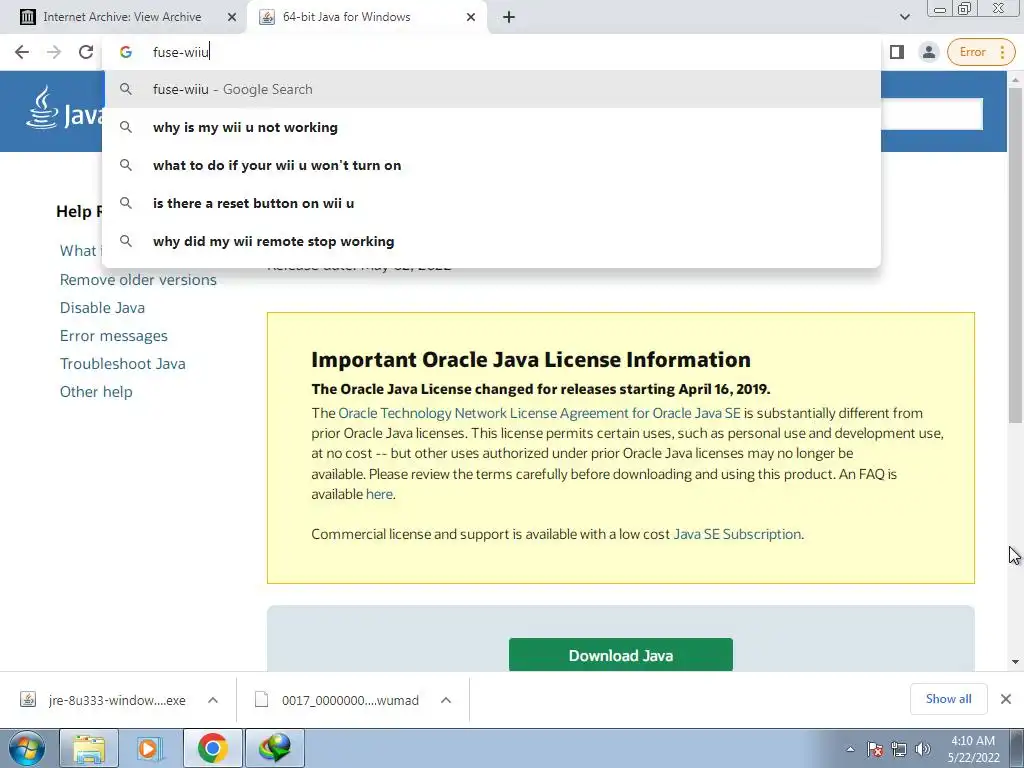Click the page vertical scrollbar thumb
1024x768 pixels.
[x=1015, y=255]
